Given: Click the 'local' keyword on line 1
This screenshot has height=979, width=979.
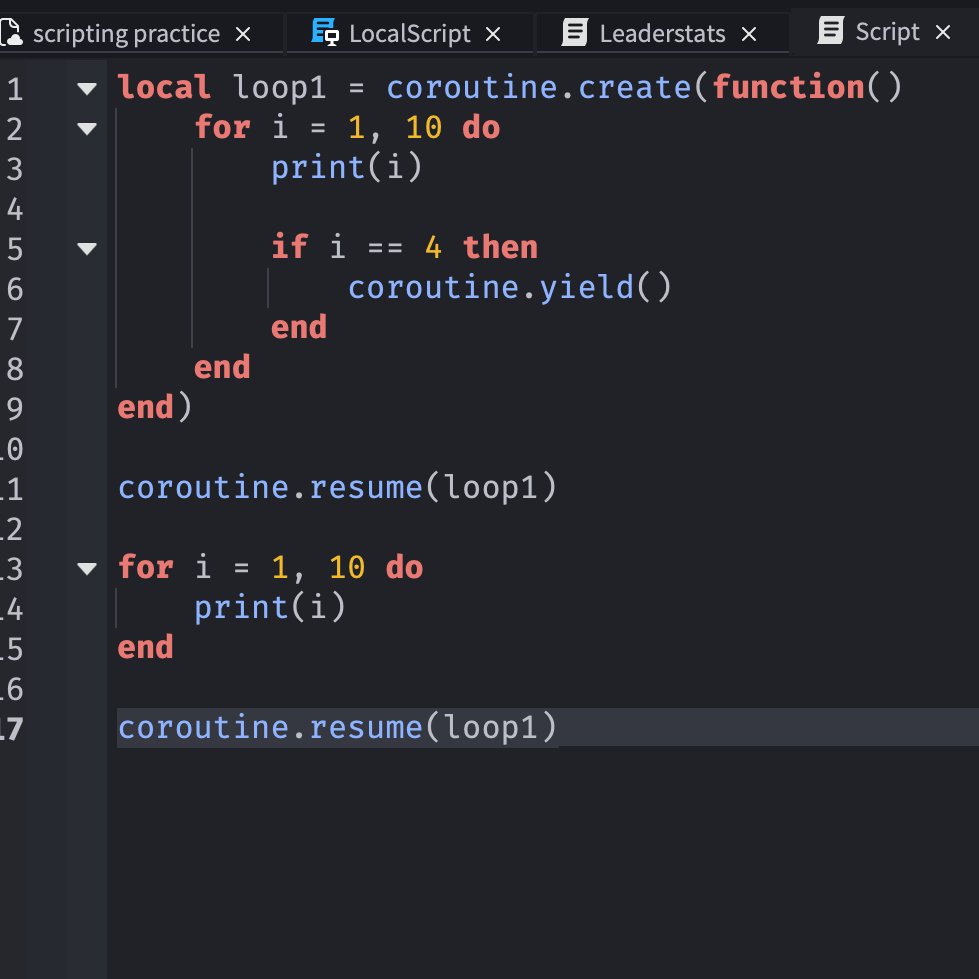Looking at the screenshot, I should click(164, 87).
